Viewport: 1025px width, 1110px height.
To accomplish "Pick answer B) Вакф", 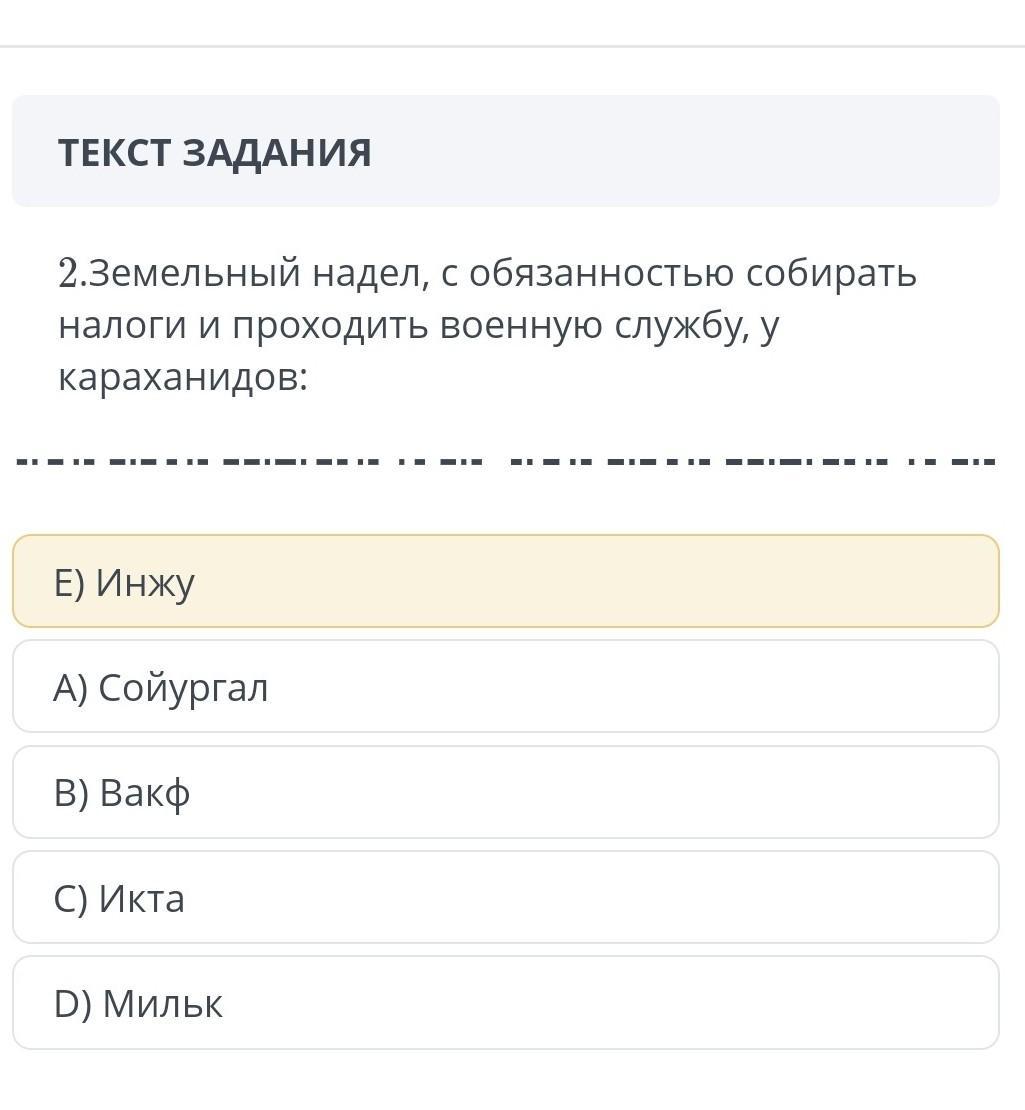I will (505, 793).
